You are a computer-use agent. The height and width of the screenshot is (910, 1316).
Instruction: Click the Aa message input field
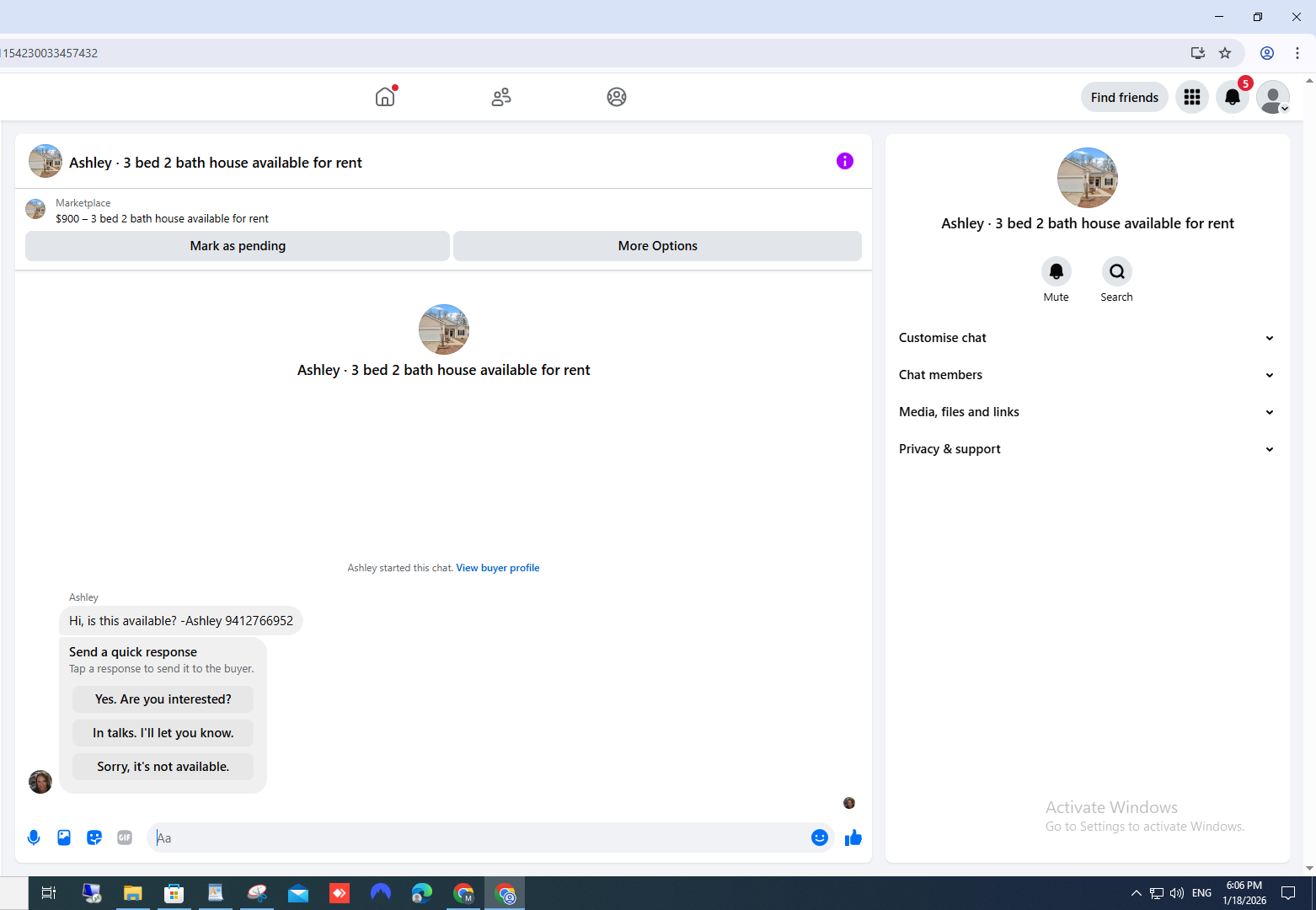479,838
